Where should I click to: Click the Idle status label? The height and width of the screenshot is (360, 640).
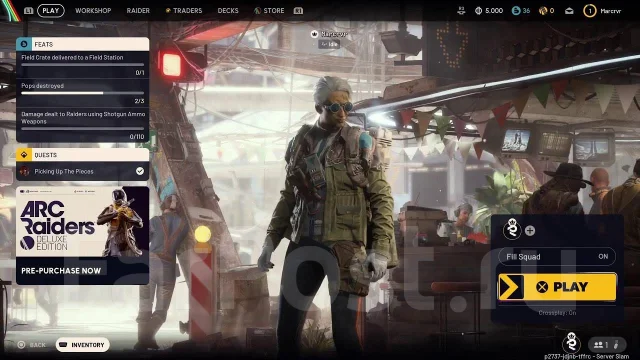(329, 44)
